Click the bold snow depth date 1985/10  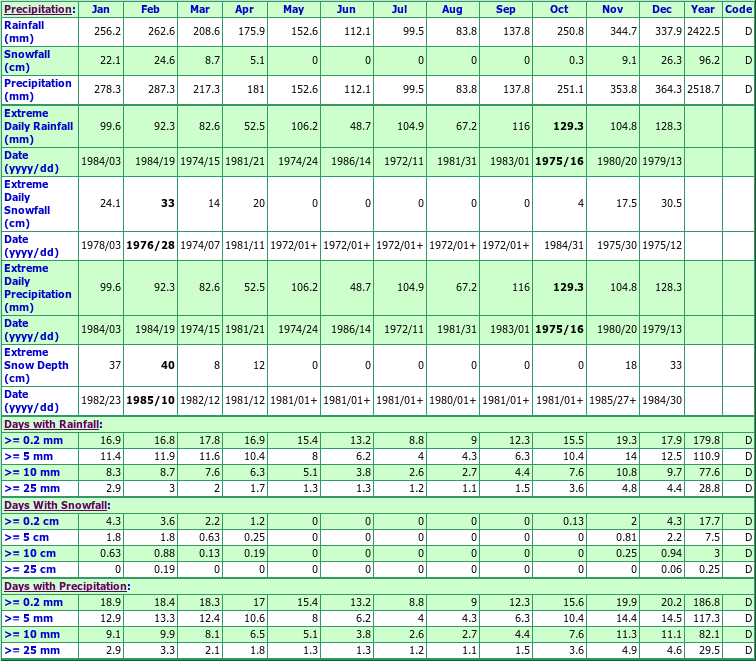point(150,400)
